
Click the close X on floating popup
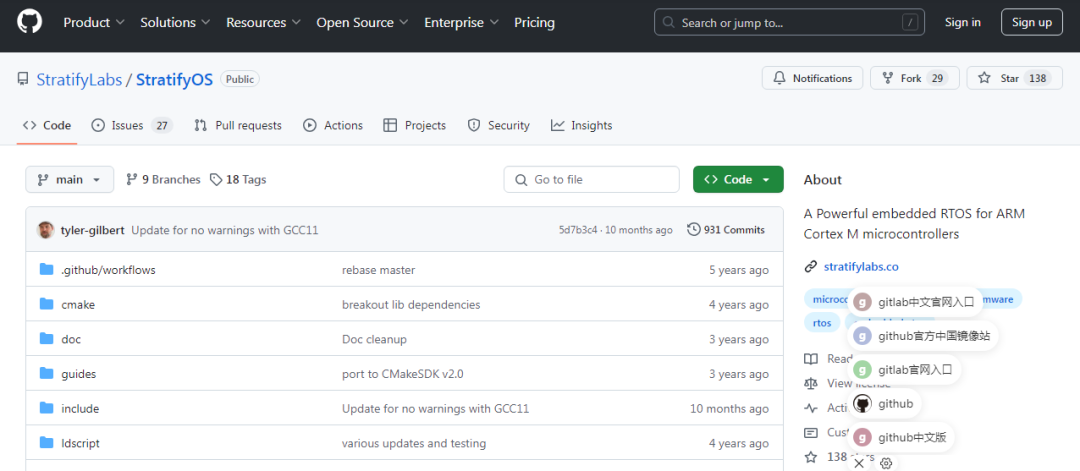pos(859,463)
